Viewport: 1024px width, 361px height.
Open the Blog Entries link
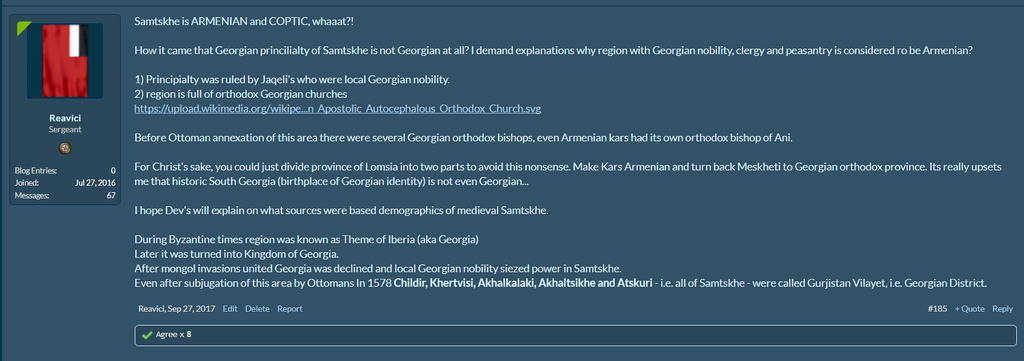click(x=35, y=170)
